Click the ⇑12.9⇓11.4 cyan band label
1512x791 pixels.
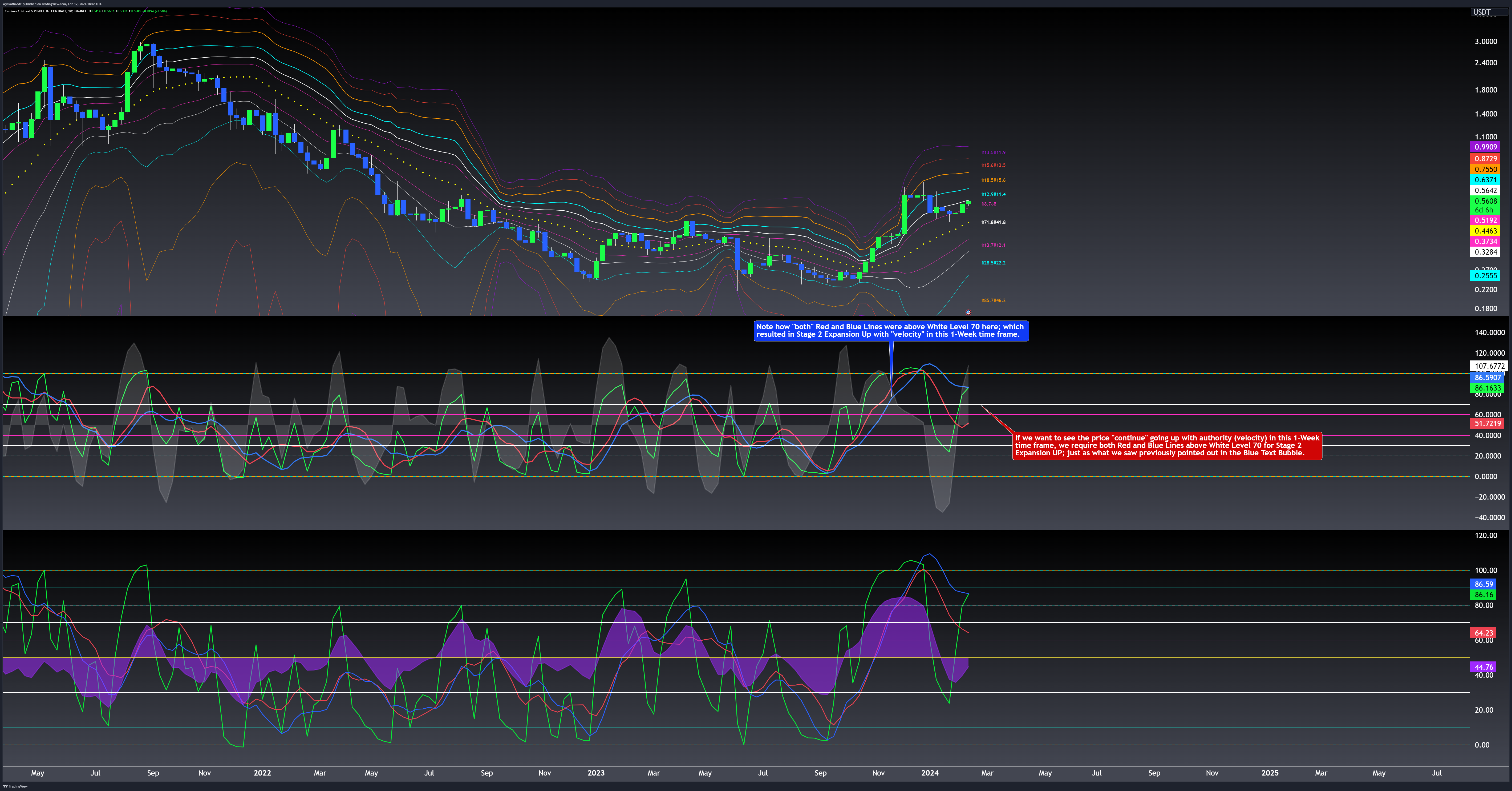tap(993, 194)
